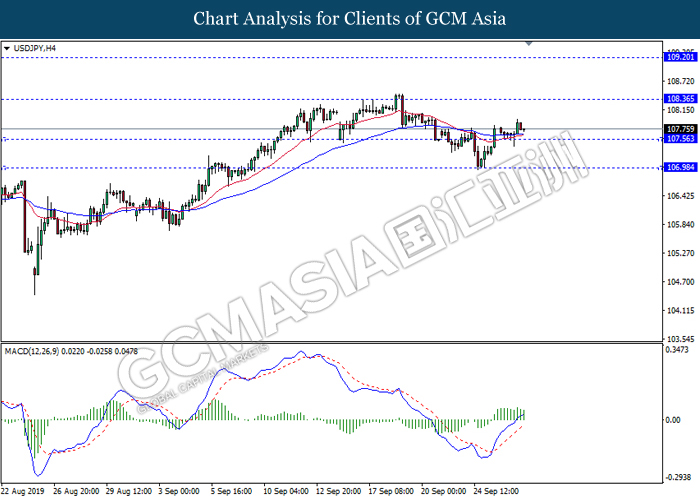Select the 107.563 level label
The width and height of the screenshot is (700, 500).
click(680, 138)
